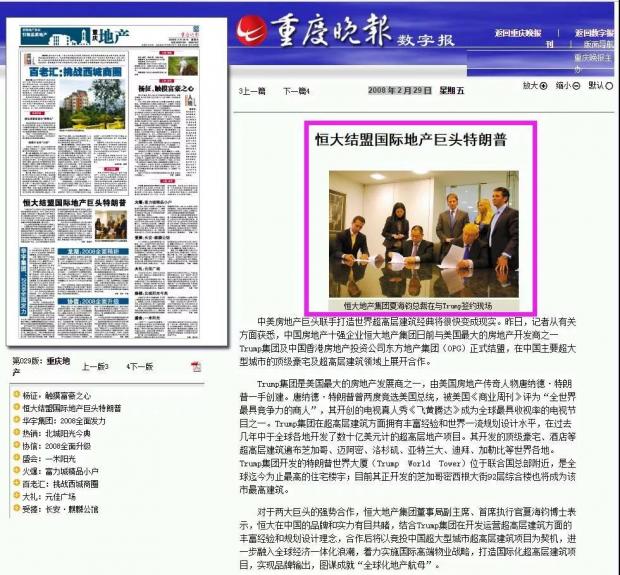Open article 盛会：一米阳光 in the list
The image size is (620, 575).
point(49,459)
